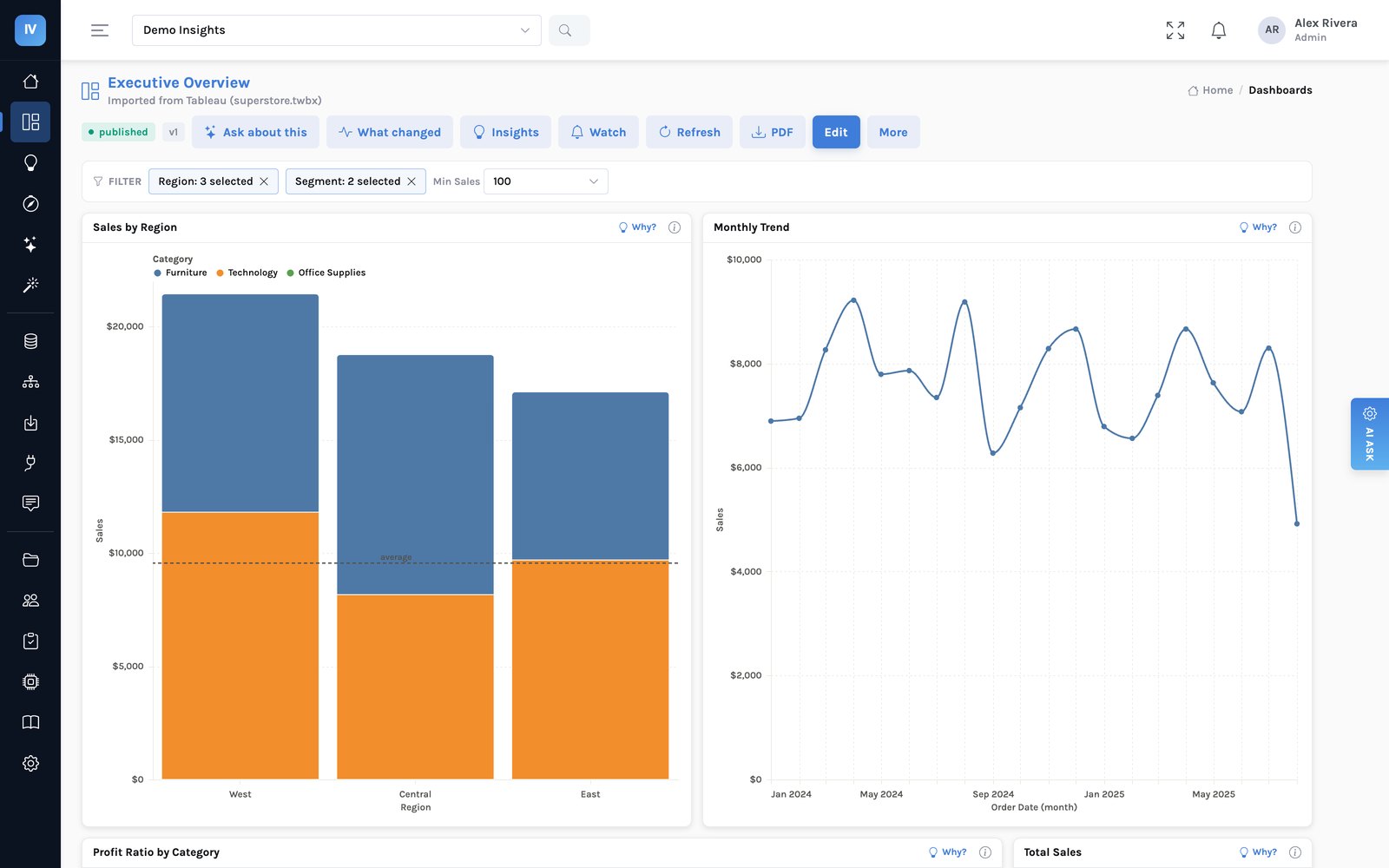Click the Ask about this button
1389x868 pixels.
[x=255, y=132]
